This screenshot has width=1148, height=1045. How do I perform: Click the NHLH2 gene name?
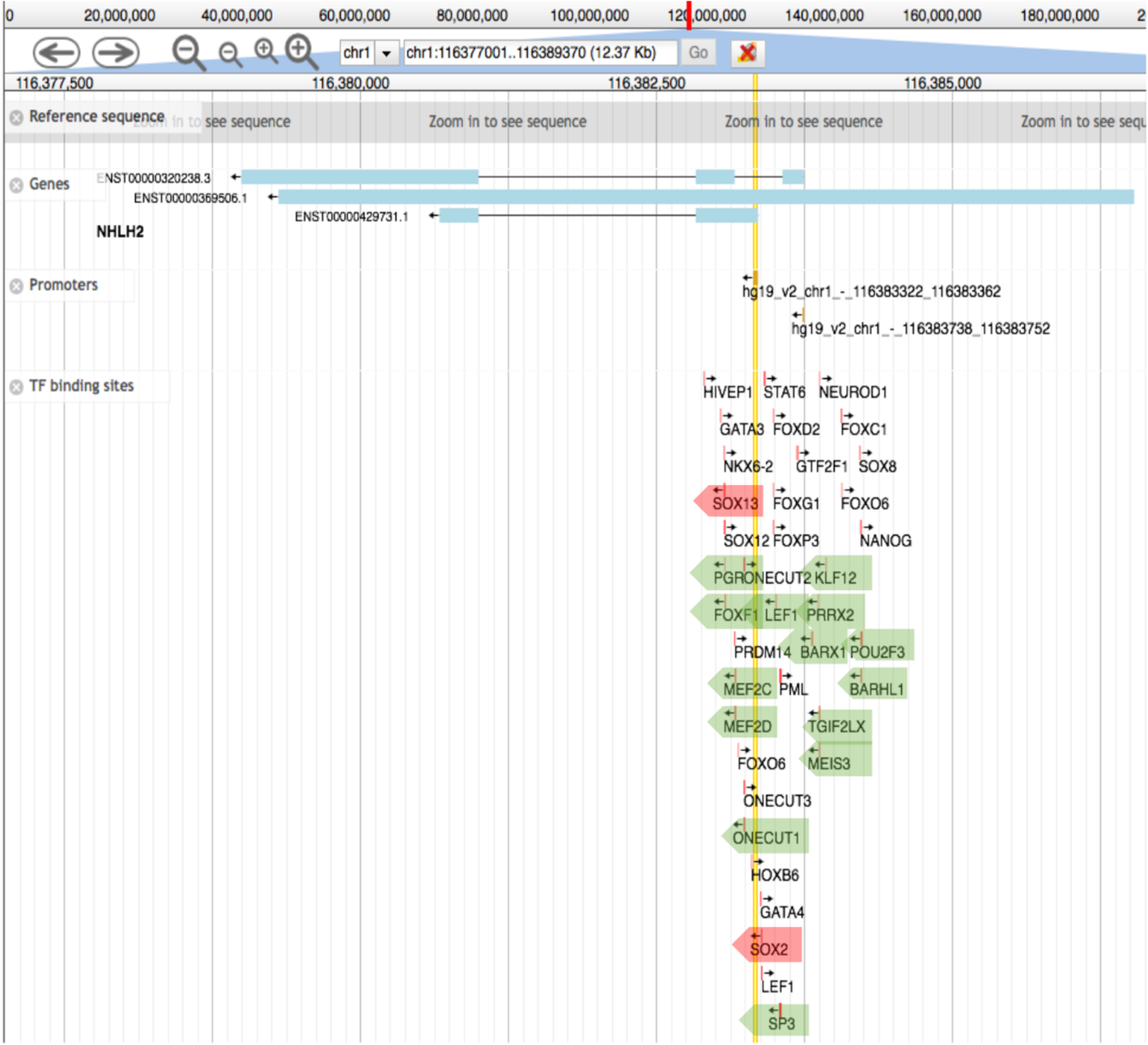pos(120,232)
